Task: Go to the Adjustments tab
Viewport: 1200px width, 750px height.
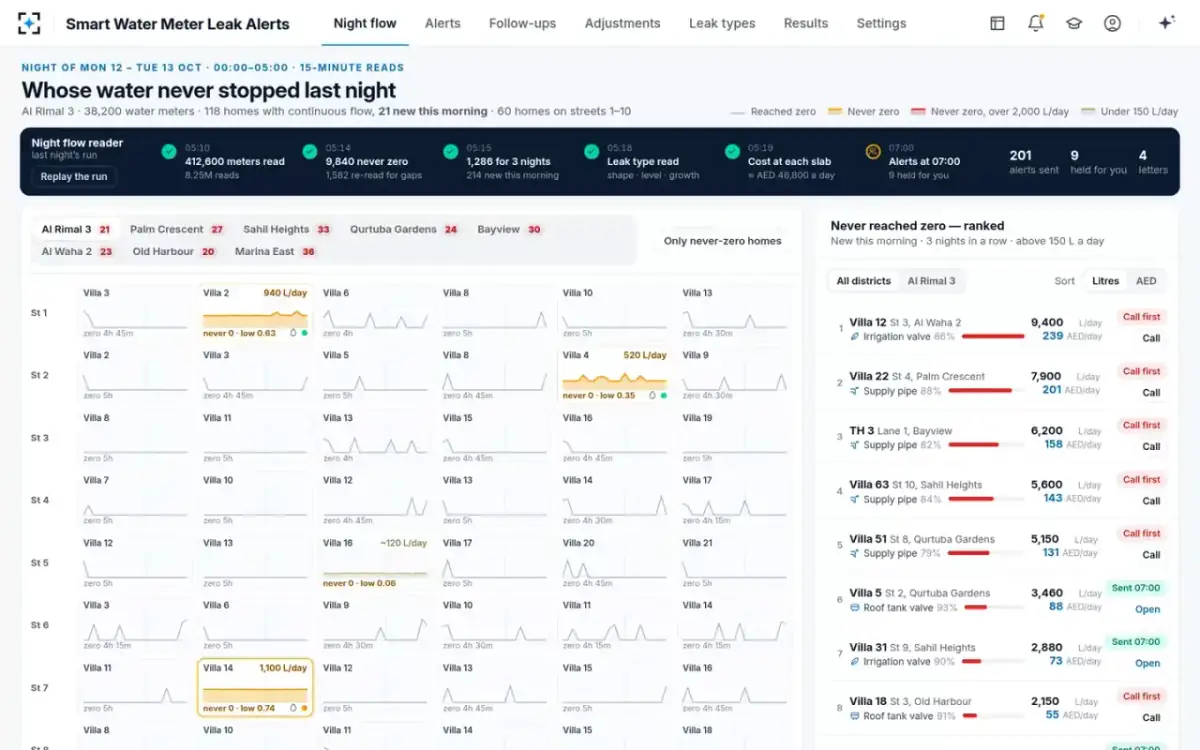Action: tap(622, 23)
